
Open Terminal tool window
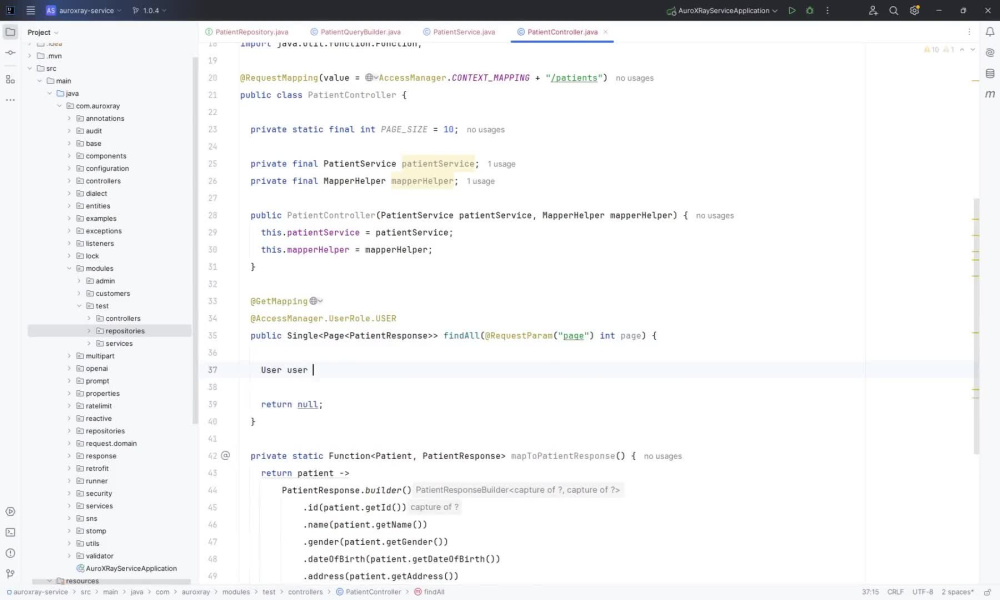pyautogui.click(x=10, y=532)
